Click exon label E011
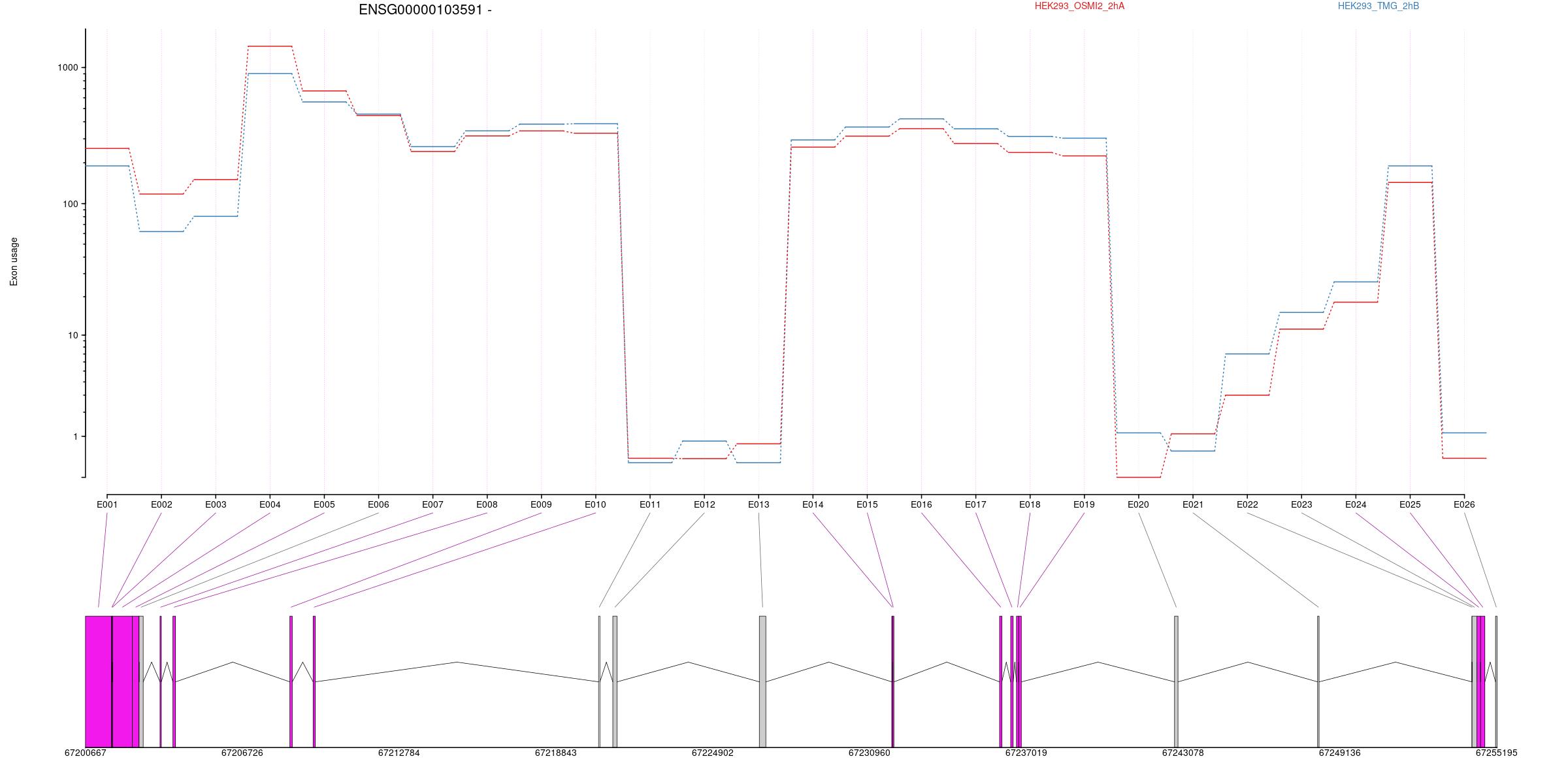Viewport: 1568px width, 784px height. (650, 504)
